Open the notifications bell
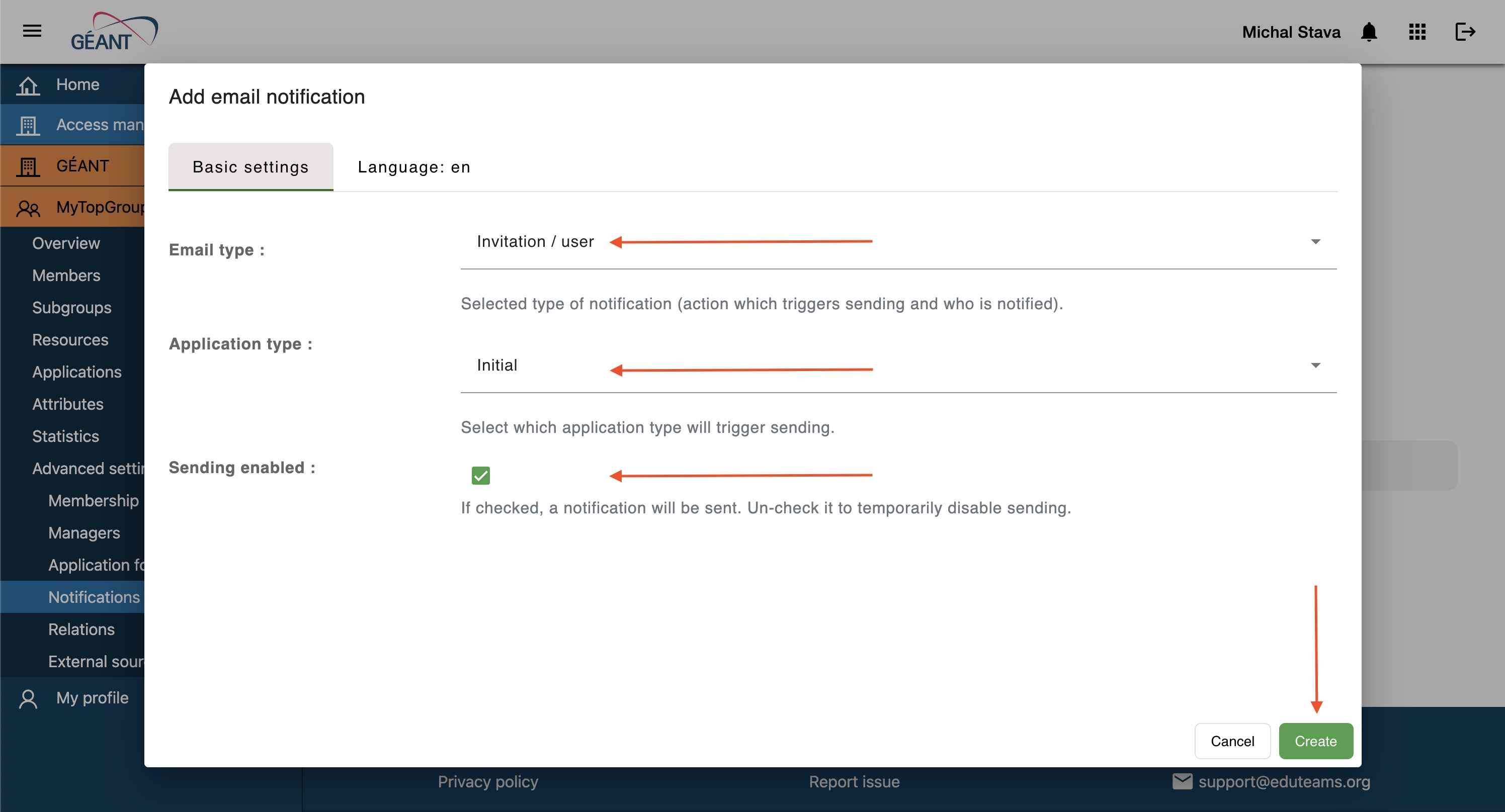Viewport: 1505px width, 812px height. (1369, 32)
